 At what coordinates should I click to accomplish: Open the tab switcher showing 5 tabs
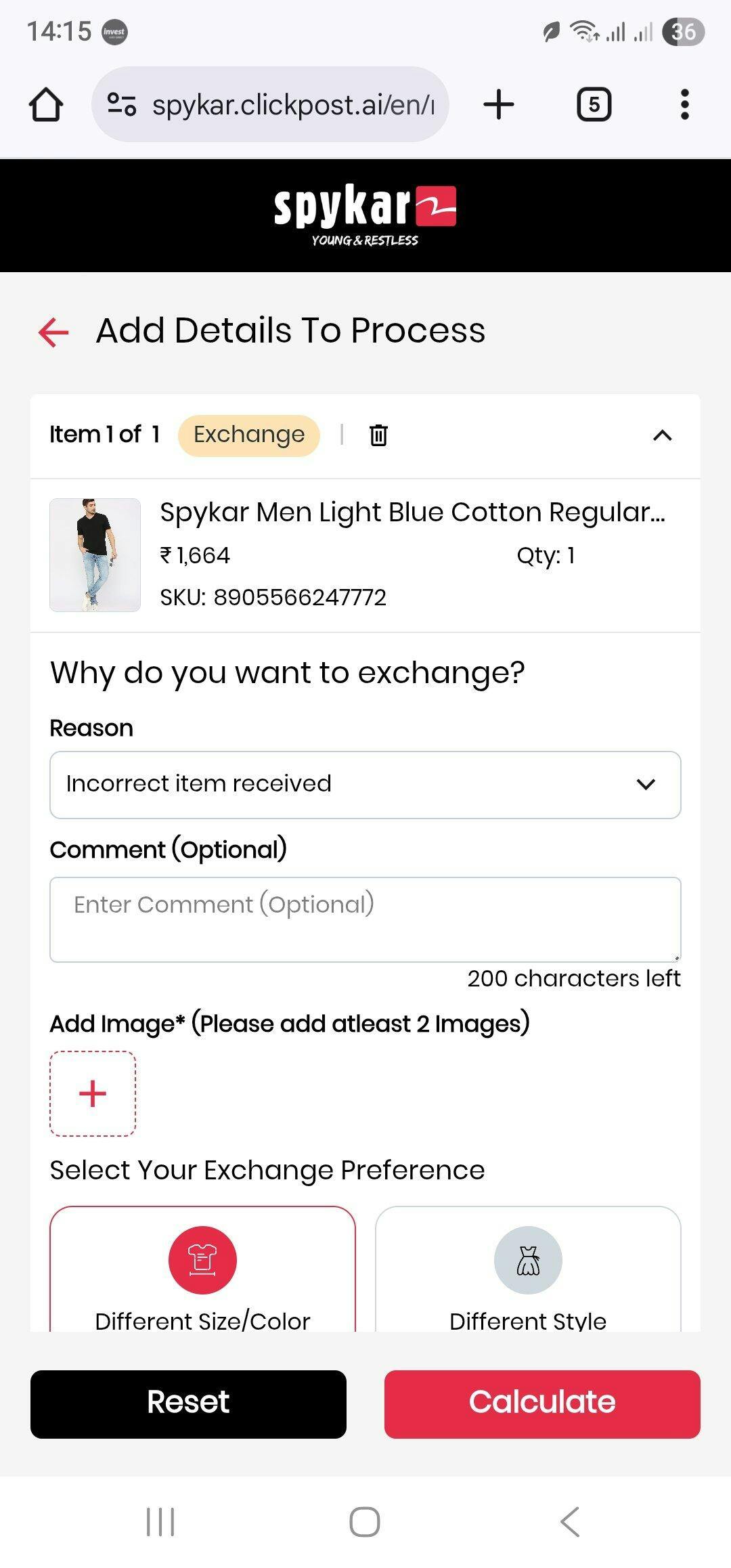[594, 105]
